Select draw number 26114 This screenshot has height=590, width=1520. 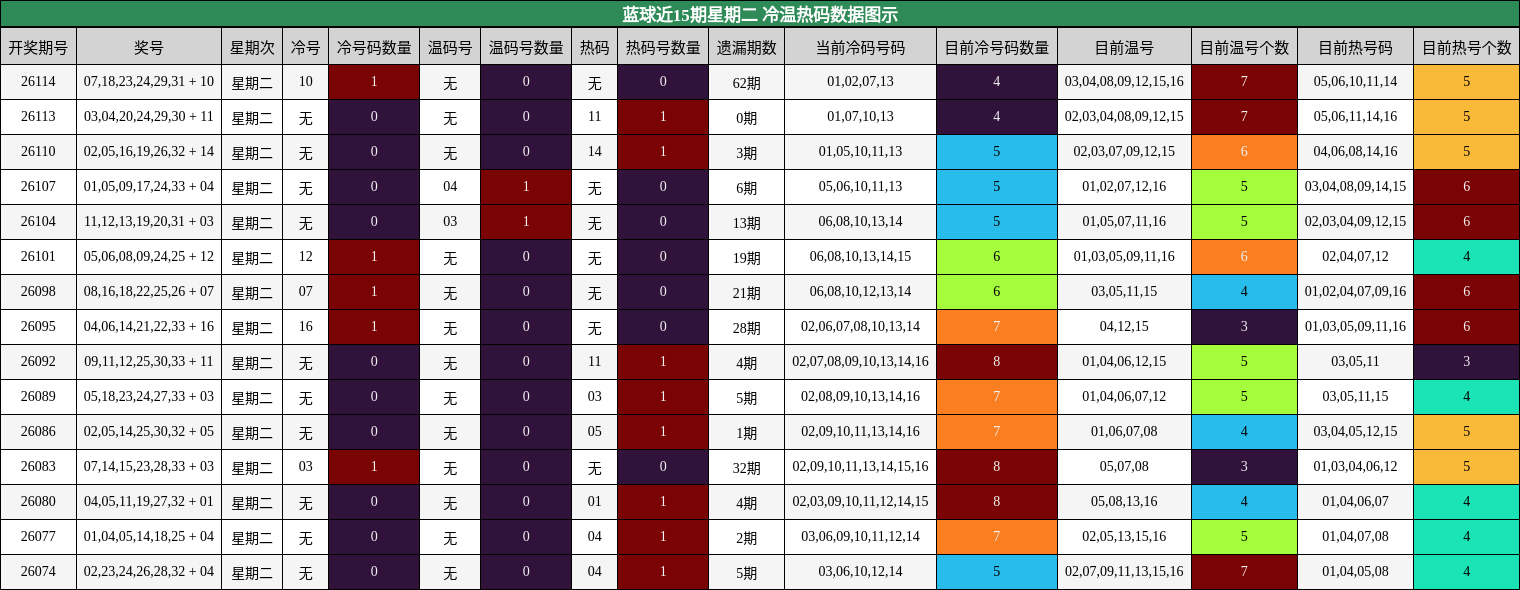(38, 82)
